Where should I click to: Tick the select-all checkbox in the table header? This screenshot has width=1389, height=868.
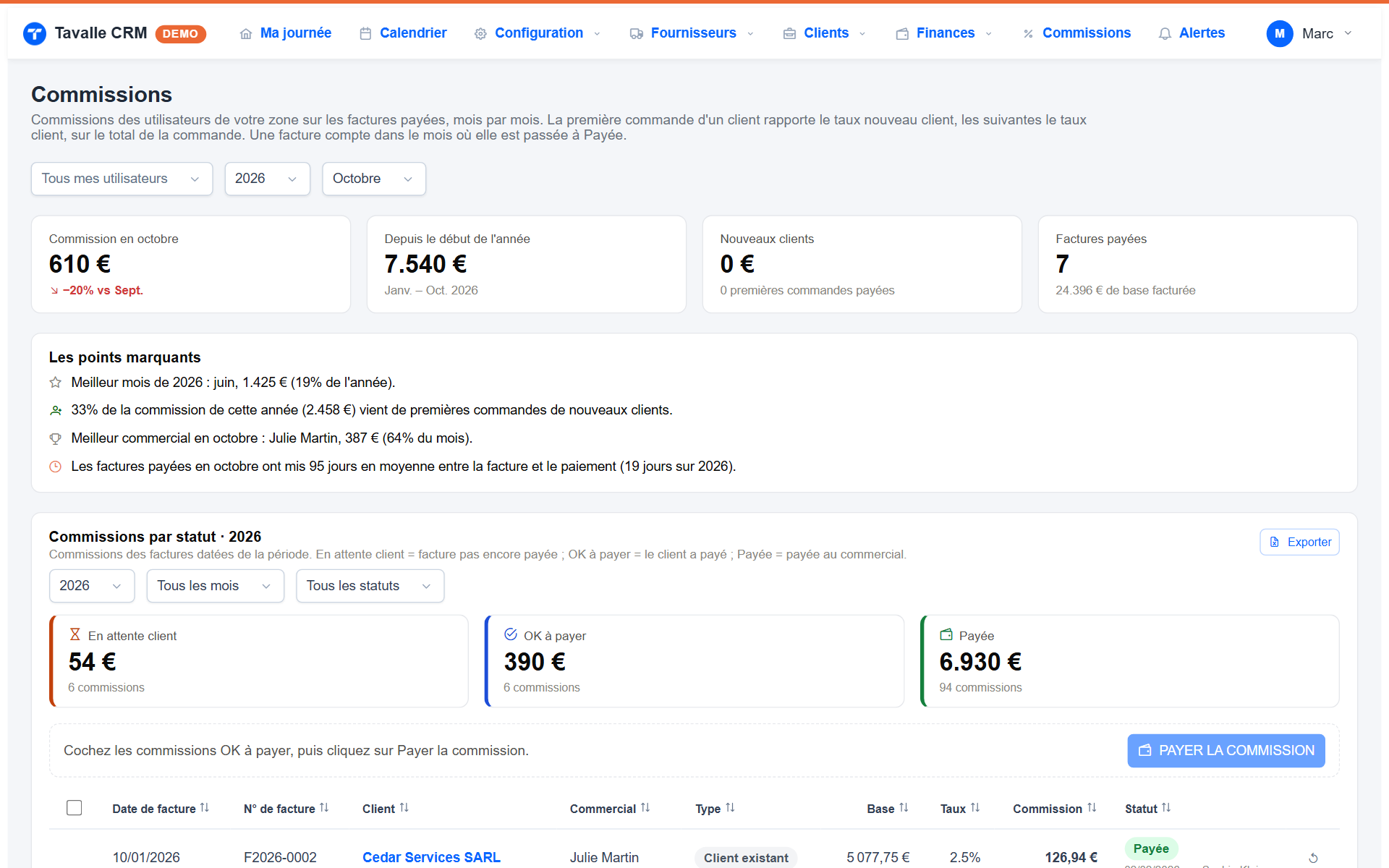click(74, 808)
